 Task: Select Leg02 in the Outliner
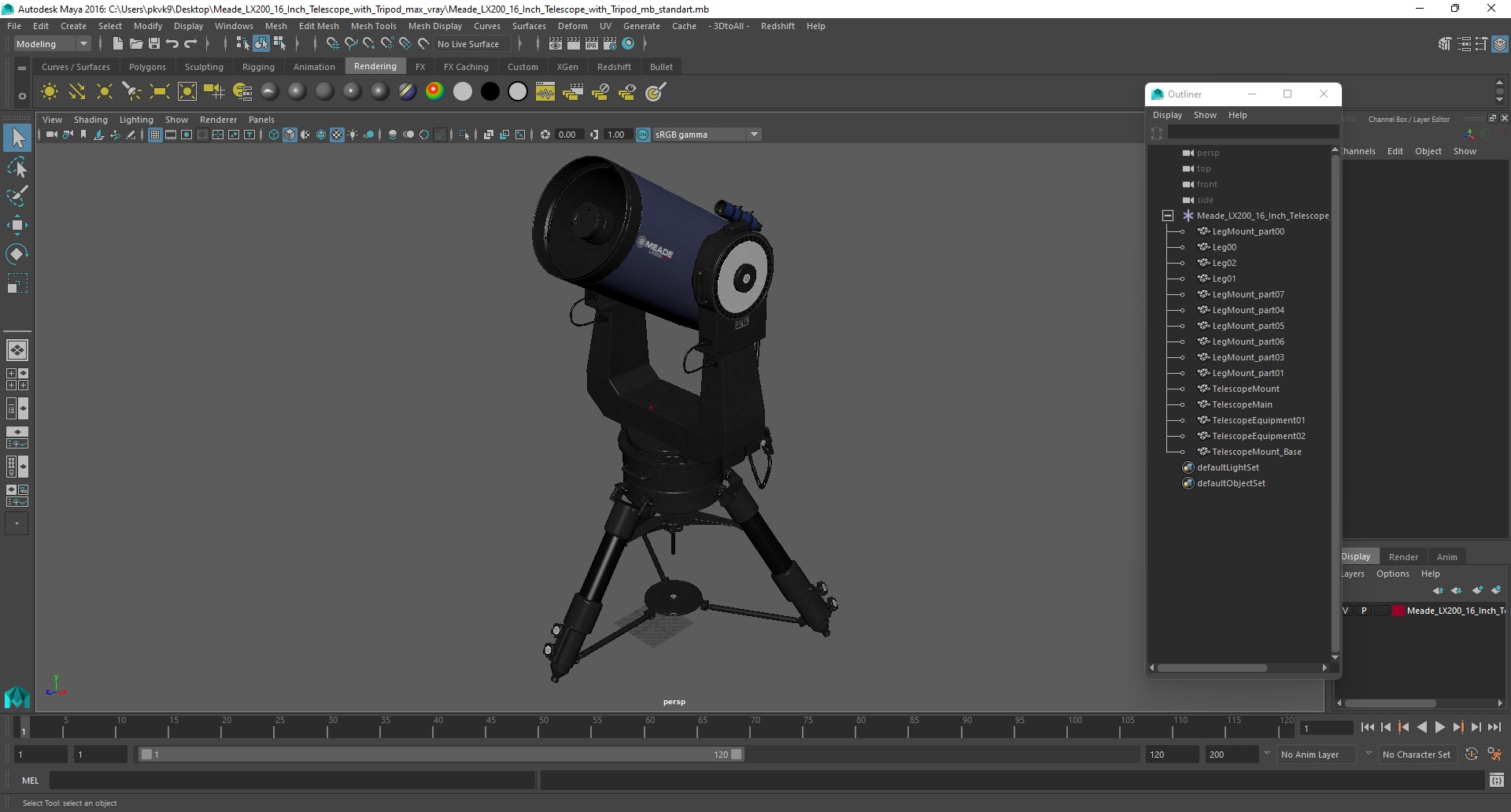[x=1224, y=263]
